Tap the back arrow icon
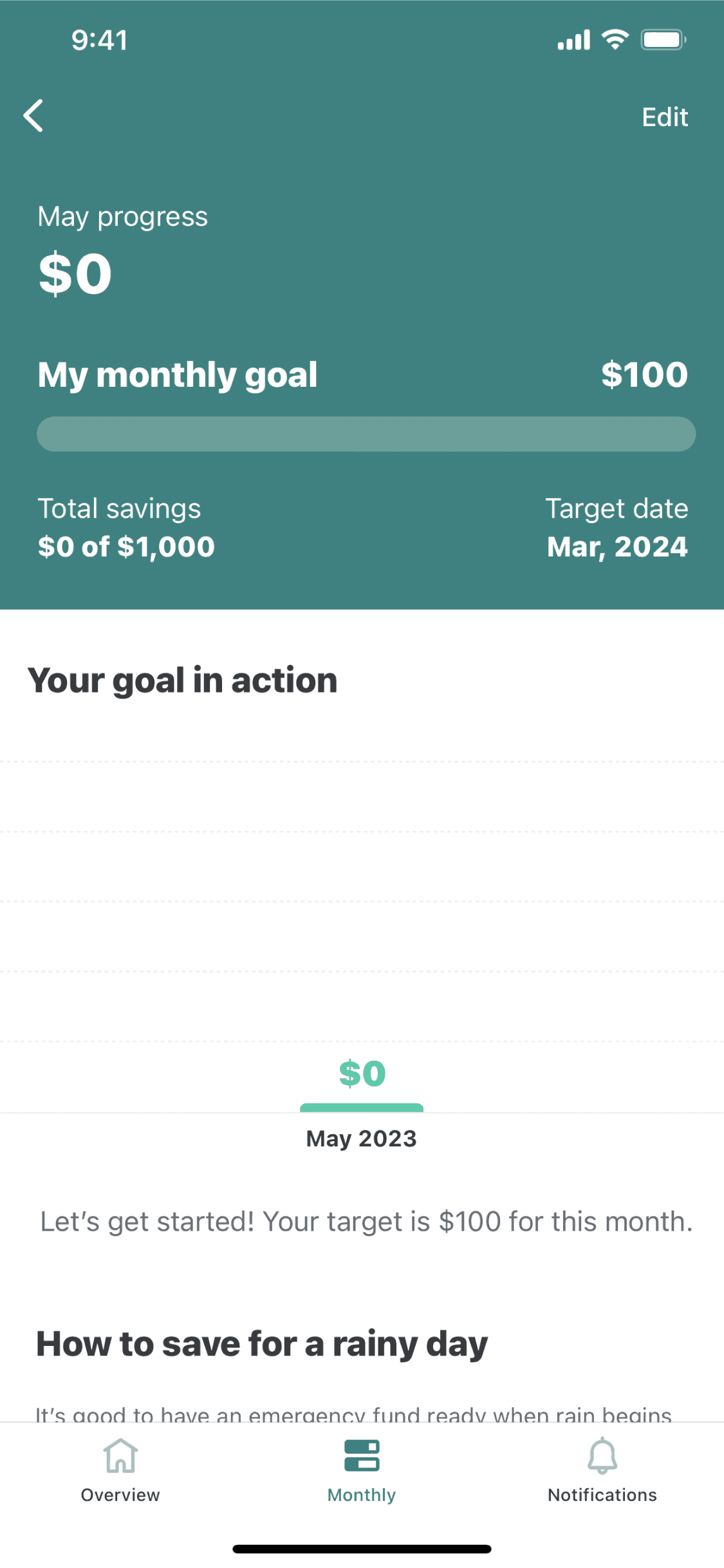724x1568 pixels. point(33,116)
